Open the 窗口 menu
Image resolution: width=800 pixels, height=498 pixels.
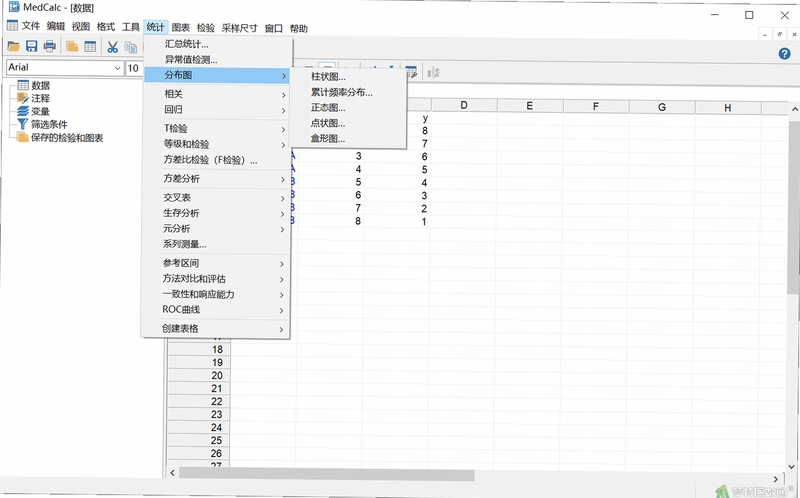[x=273, y=28]
